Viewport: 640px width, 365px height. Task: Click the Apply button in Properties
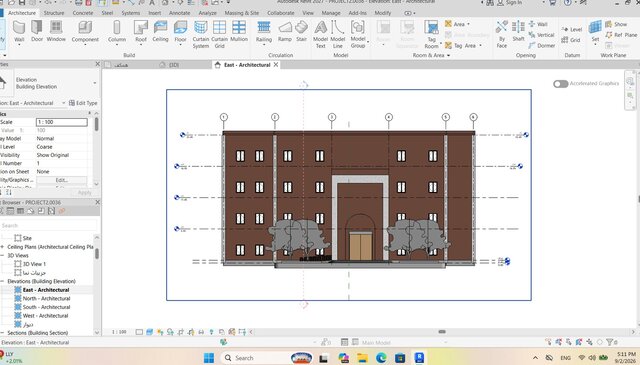point(84,193)
